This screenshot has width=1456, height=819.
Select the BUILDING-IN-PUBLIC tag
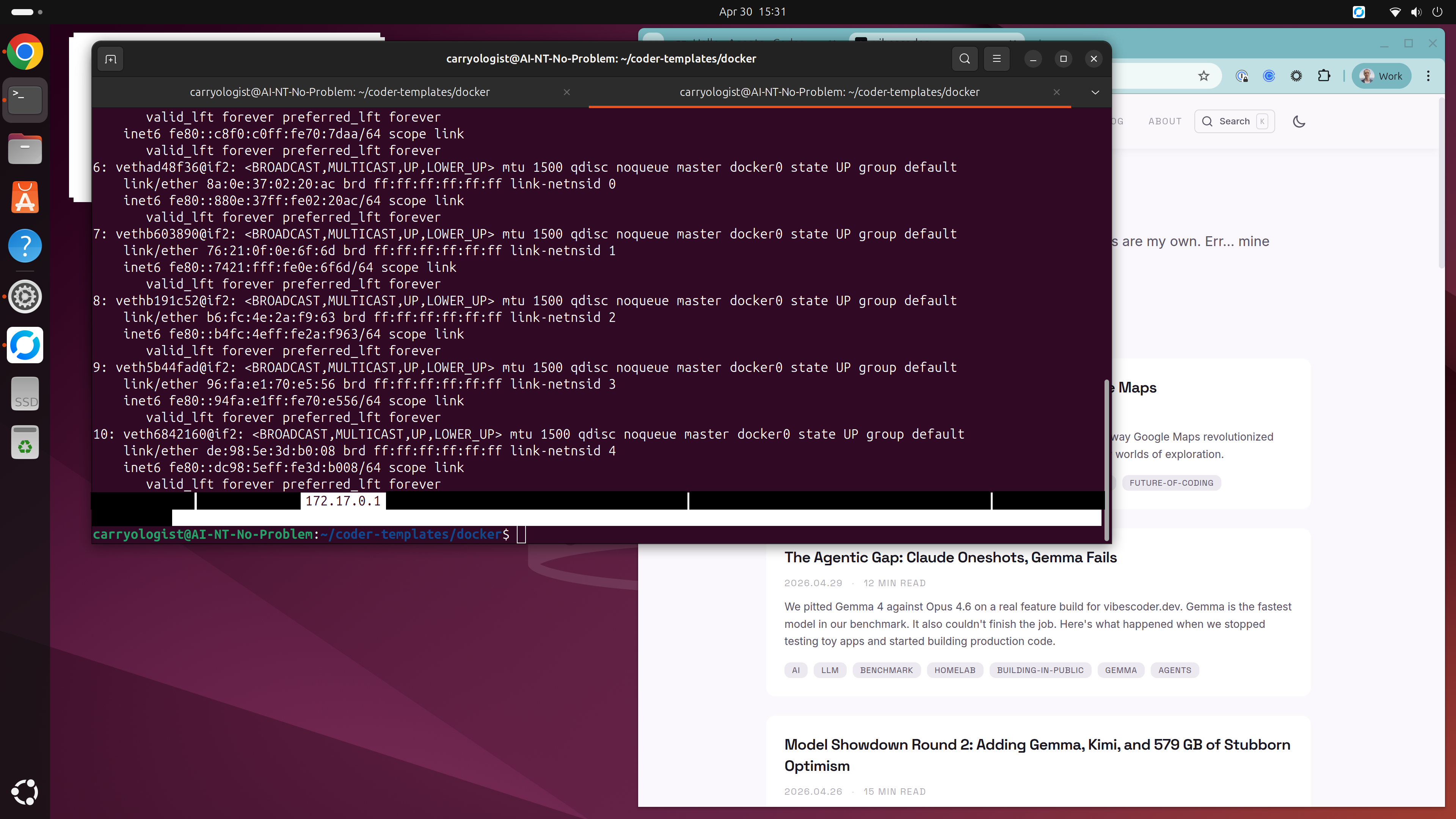coord(1040,670)
